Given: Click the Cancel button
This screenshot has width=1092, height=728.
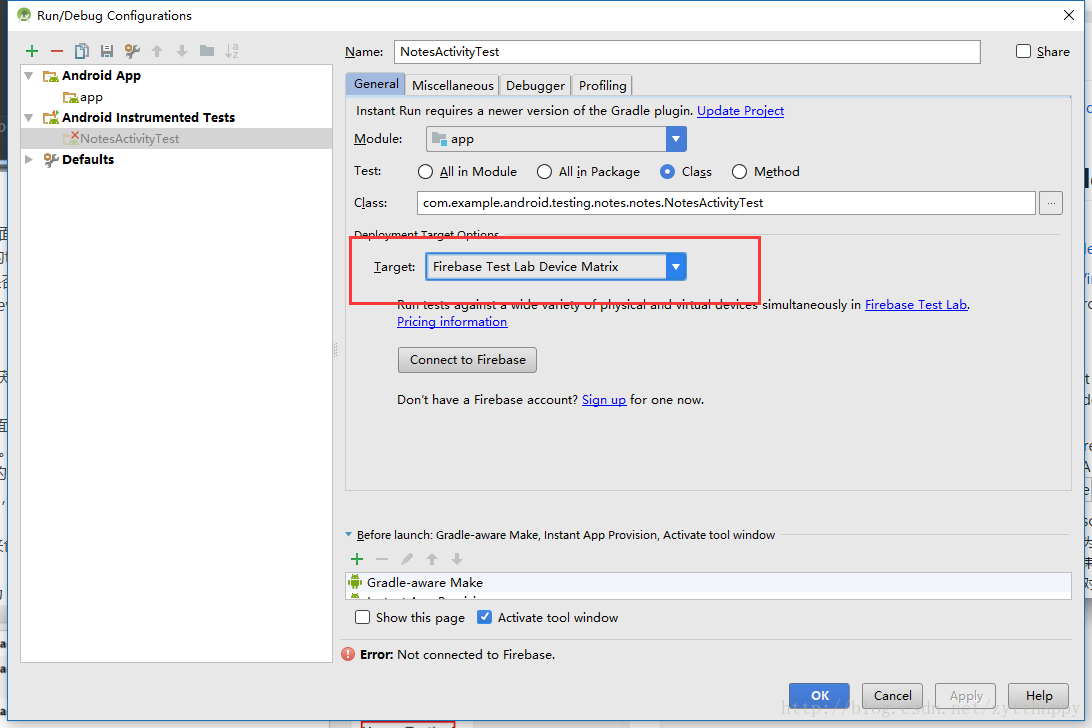Looking at the screenshot, I should tap(892, 695).
